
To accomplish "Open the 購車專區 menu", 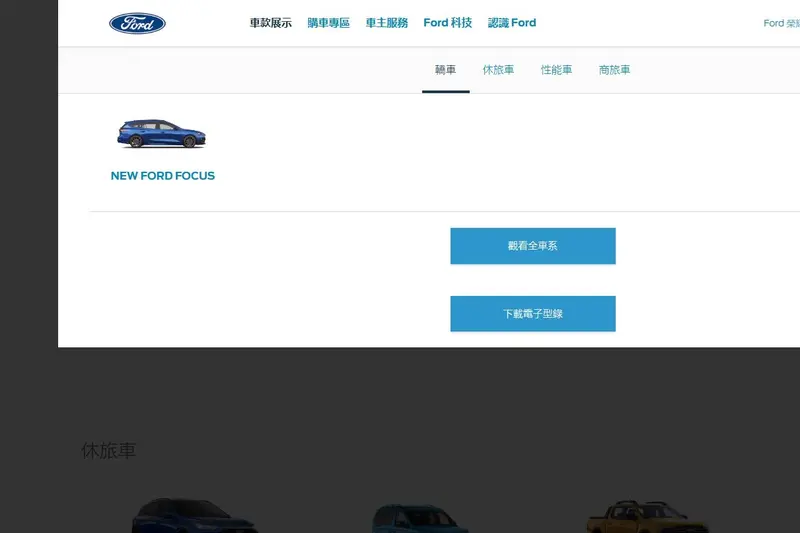I will tap(329, 23).
